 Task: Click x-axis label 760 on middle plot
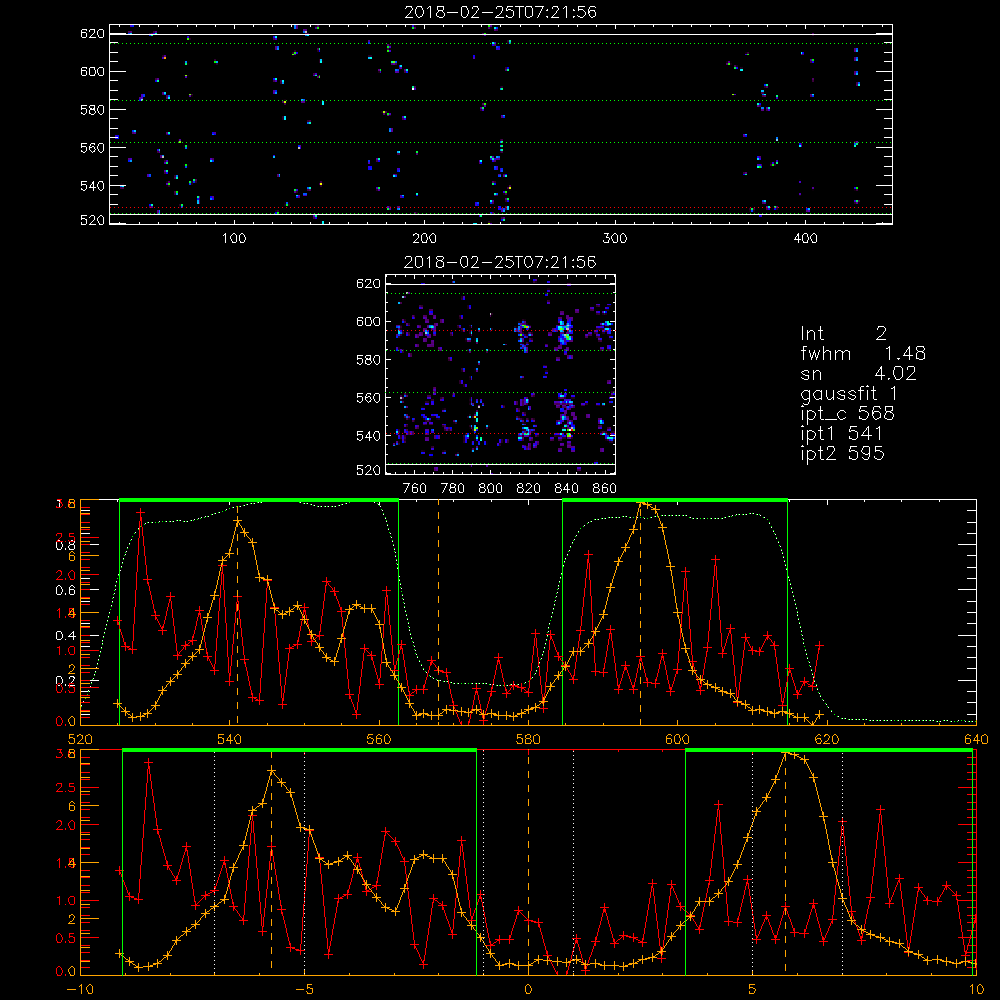pos(415,489)
